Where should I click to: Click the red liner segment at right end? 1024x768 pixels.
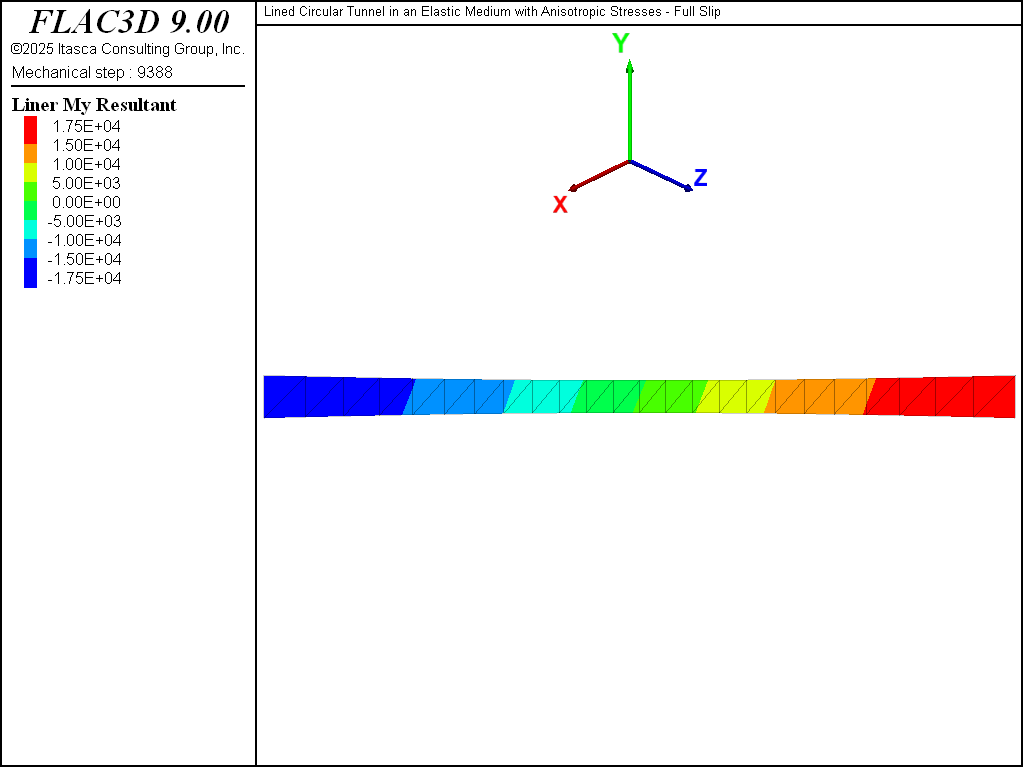940,396
